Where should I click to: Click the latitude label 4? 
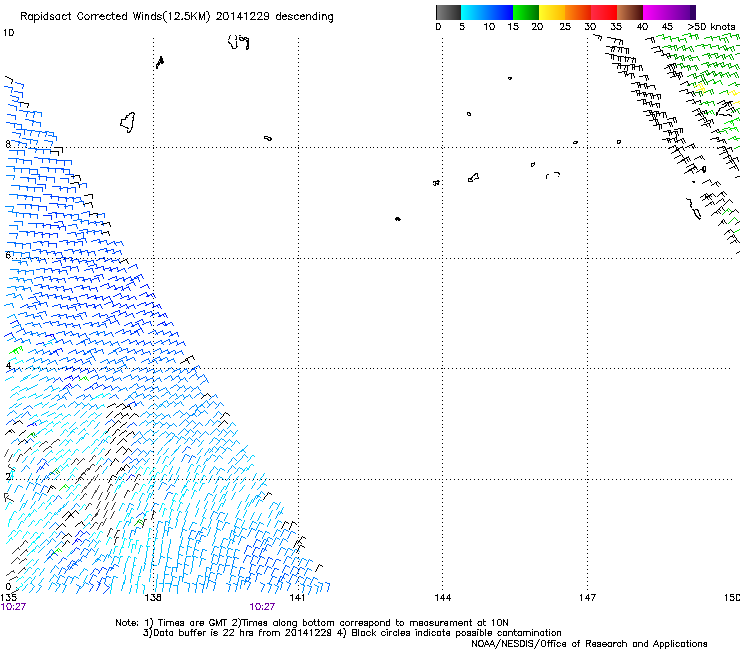(8, 365)
